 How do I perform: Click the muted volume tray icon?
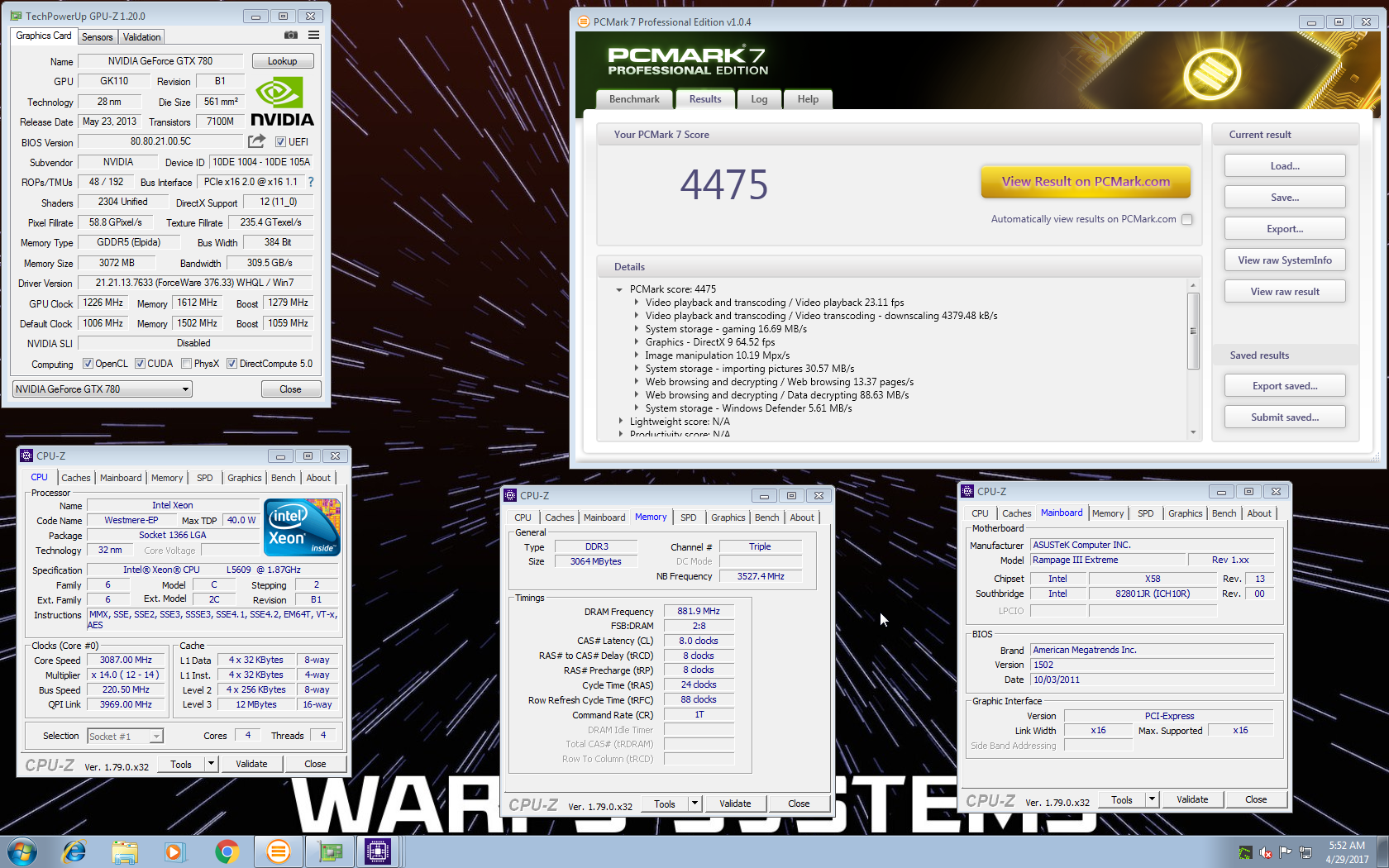(x=1265, y=852)
